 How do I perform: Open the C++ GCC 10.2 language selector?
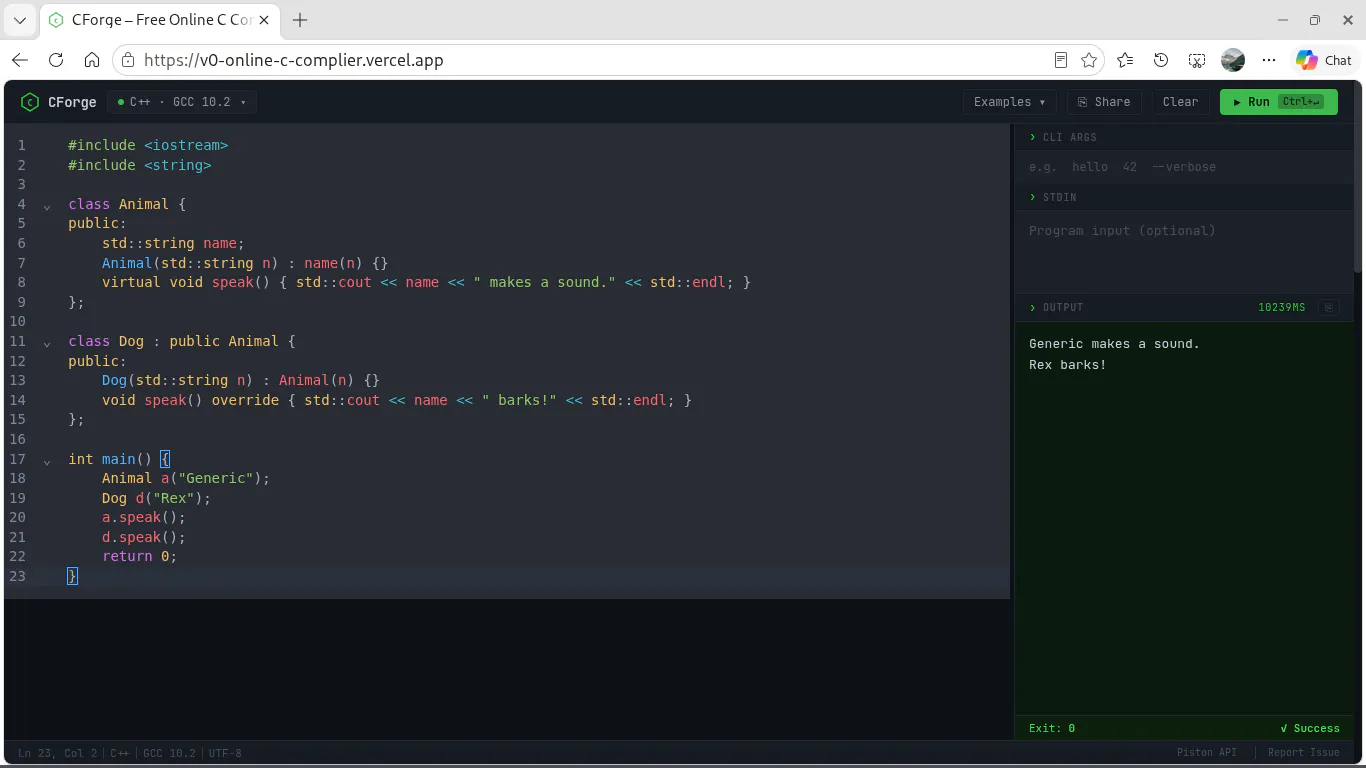[x=182, y=102]
